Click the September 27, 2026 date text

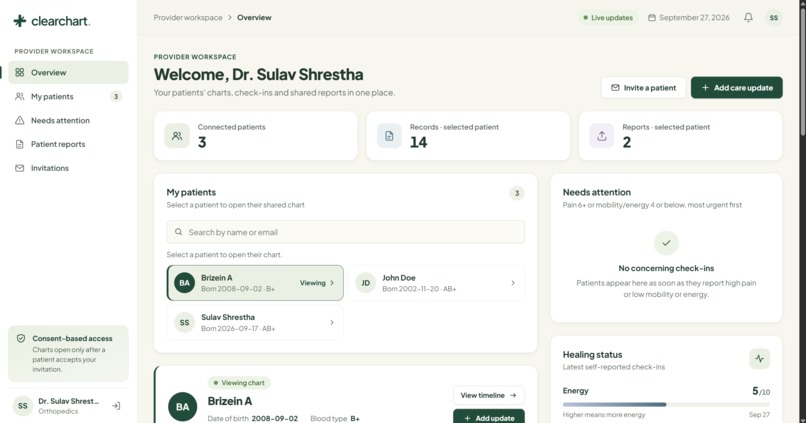pos(694,17)
